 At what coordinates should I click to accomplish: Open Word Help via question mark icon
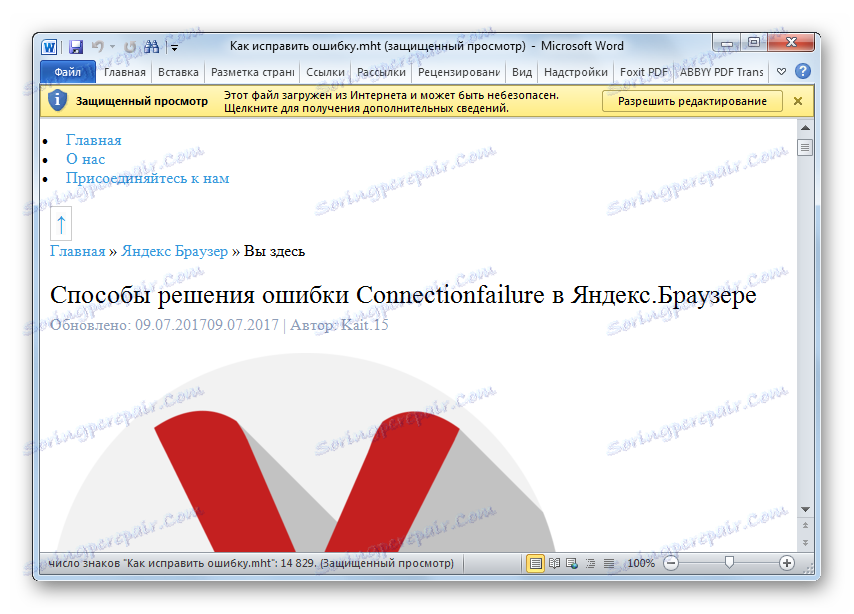(803, 71)
